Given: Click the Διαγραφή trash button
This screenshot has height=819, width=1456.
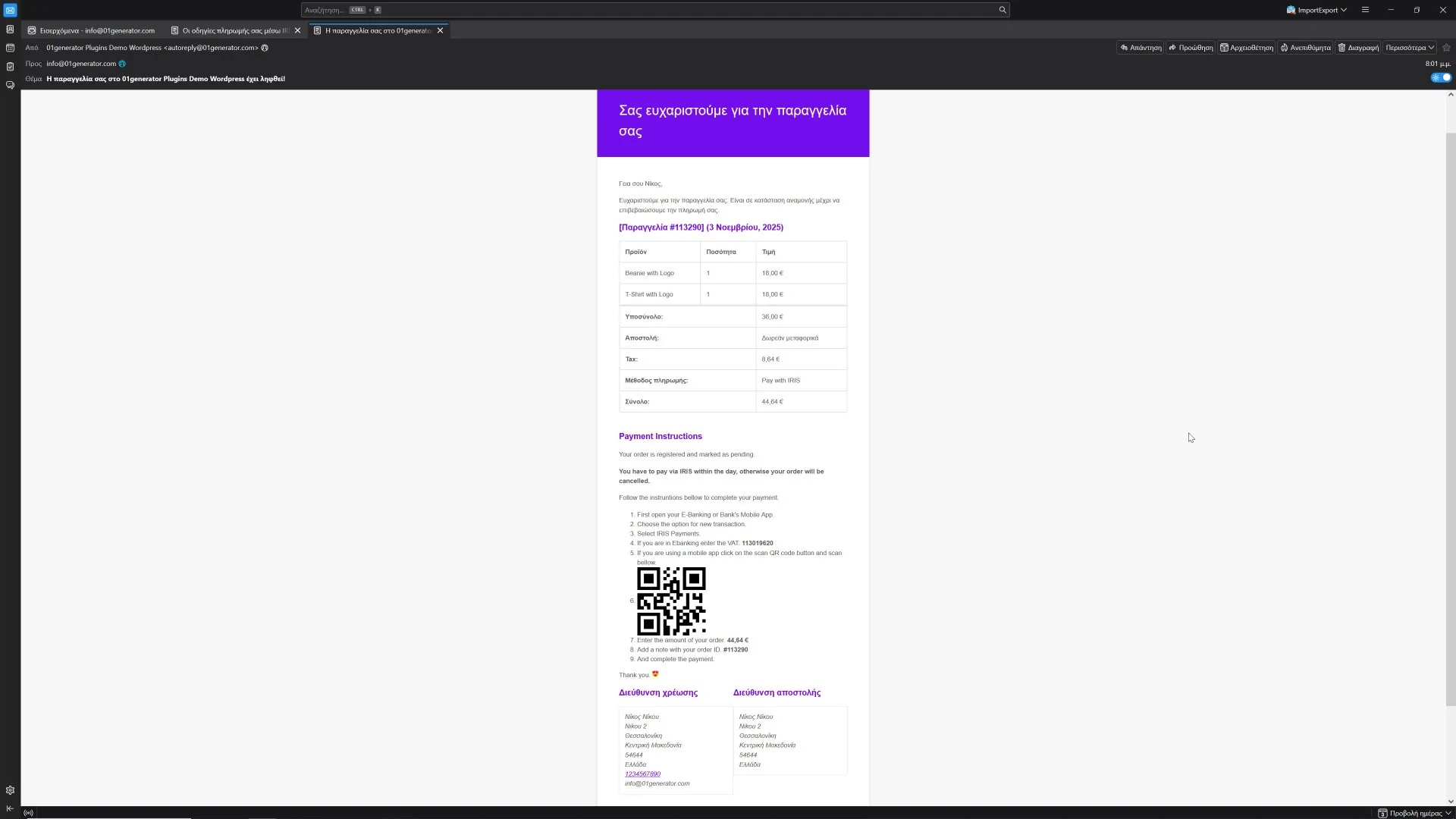Looking at the screenshot, I should pyautogui.click(x=1357, y=48).
